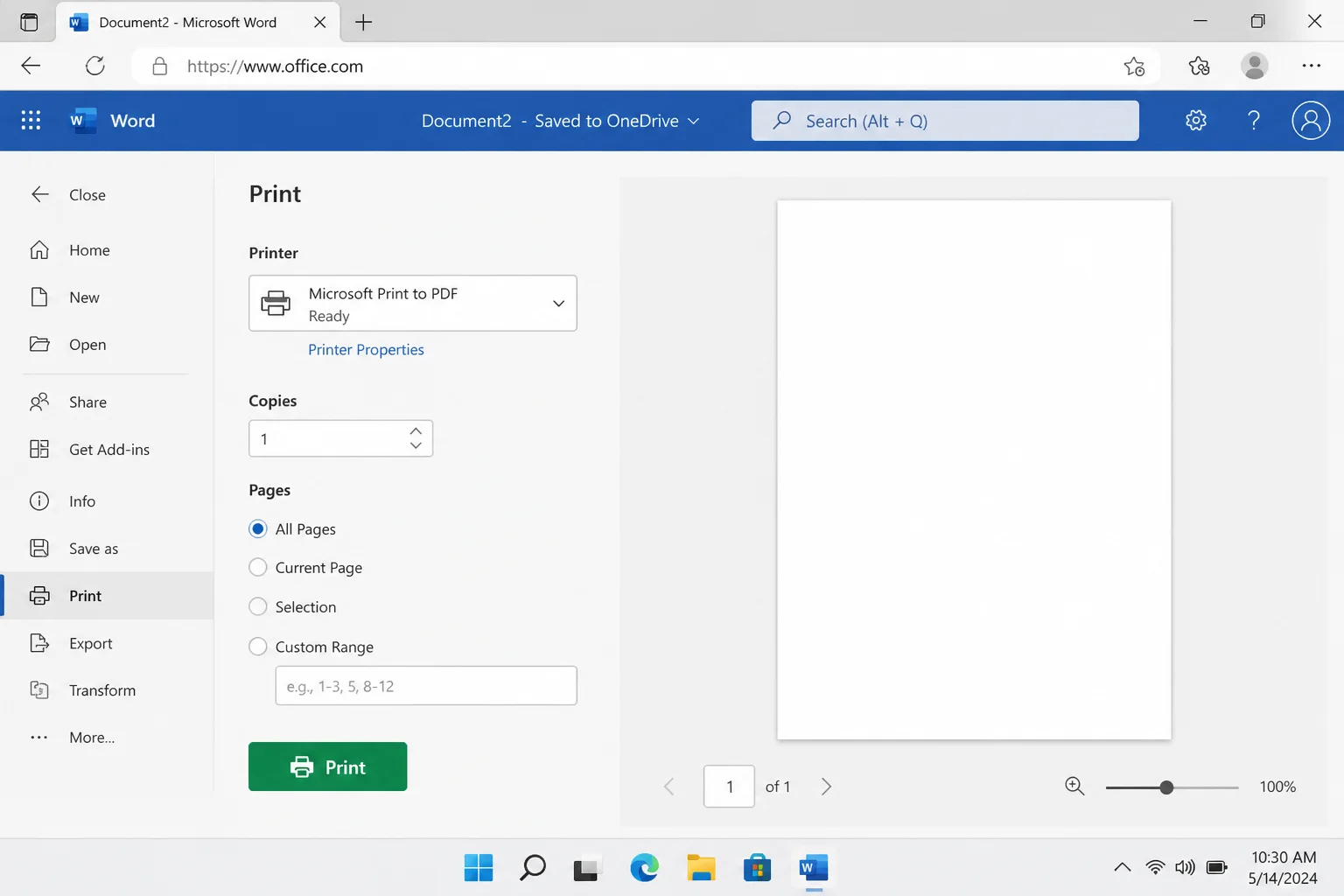Click the printer icon in printer selector
Image resolution: width=1344 pixels, height=896 pixels.
pos(276,303)
